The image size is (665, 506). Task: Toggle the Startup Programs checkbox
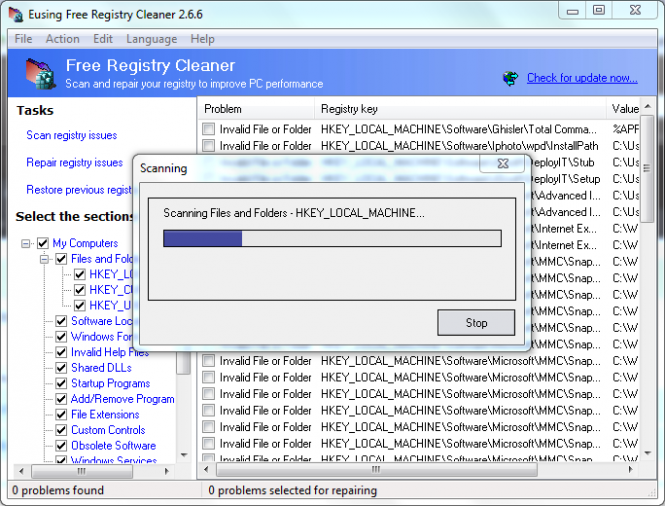point(61,383)
